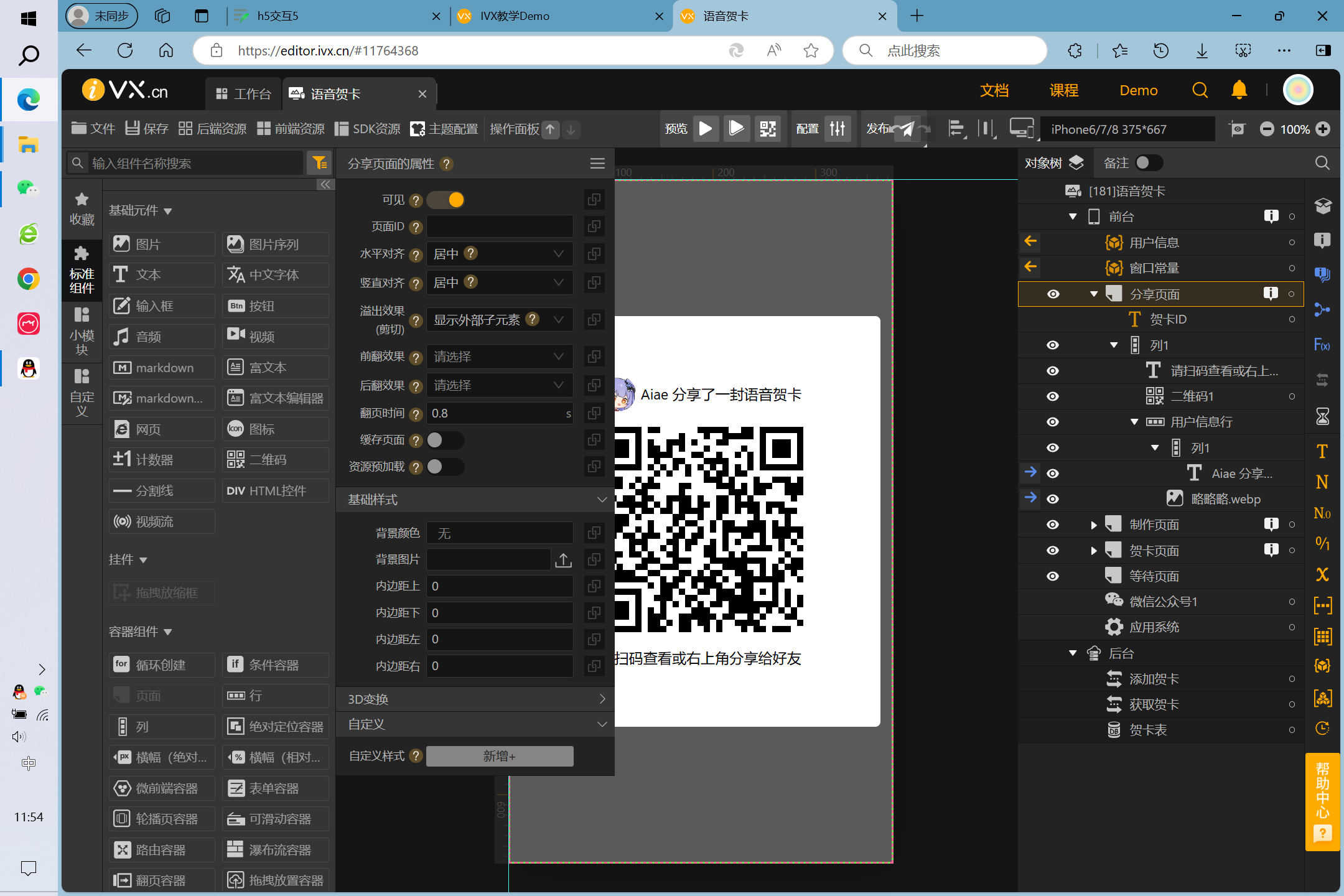Toggle the 备注 notes switch
Image resolution: width=1344 pixels, height=896 pixels.
(x=1148, y=163)
